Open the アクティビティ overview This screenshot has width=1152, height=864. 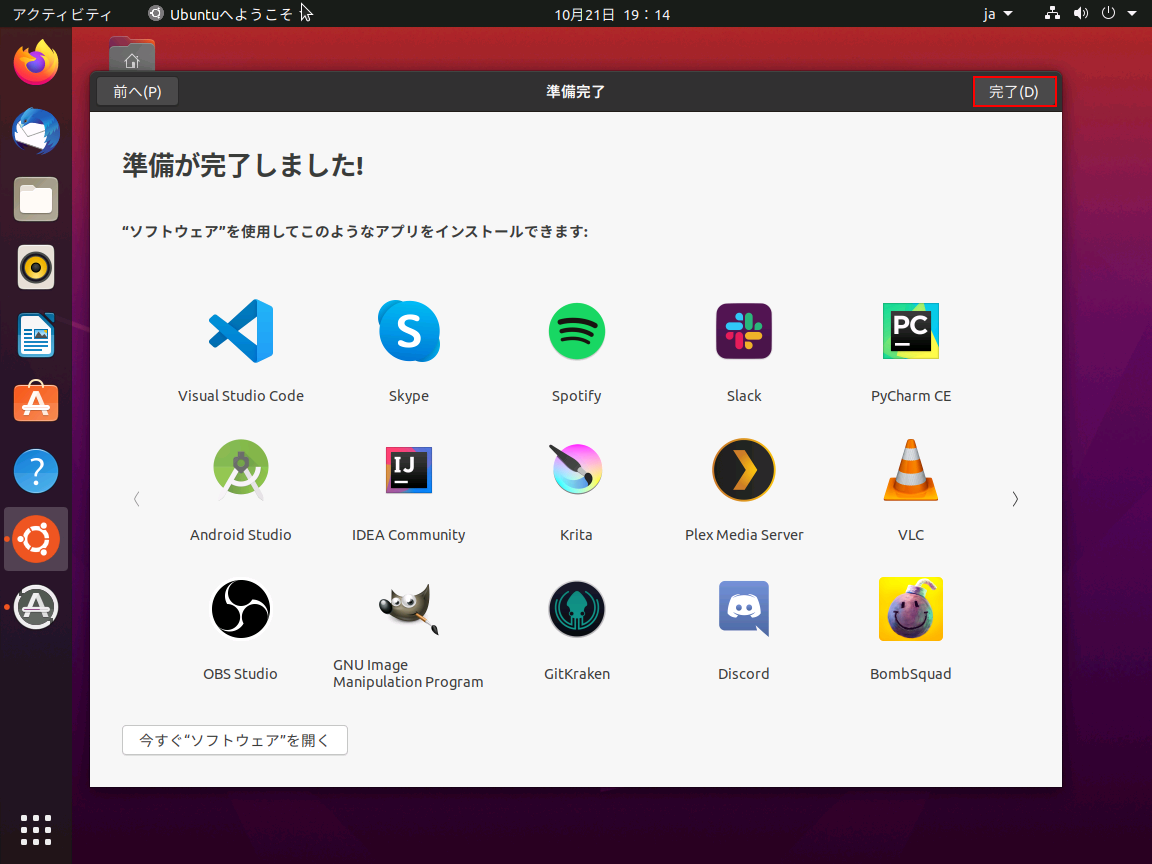(x=62, y=14)
